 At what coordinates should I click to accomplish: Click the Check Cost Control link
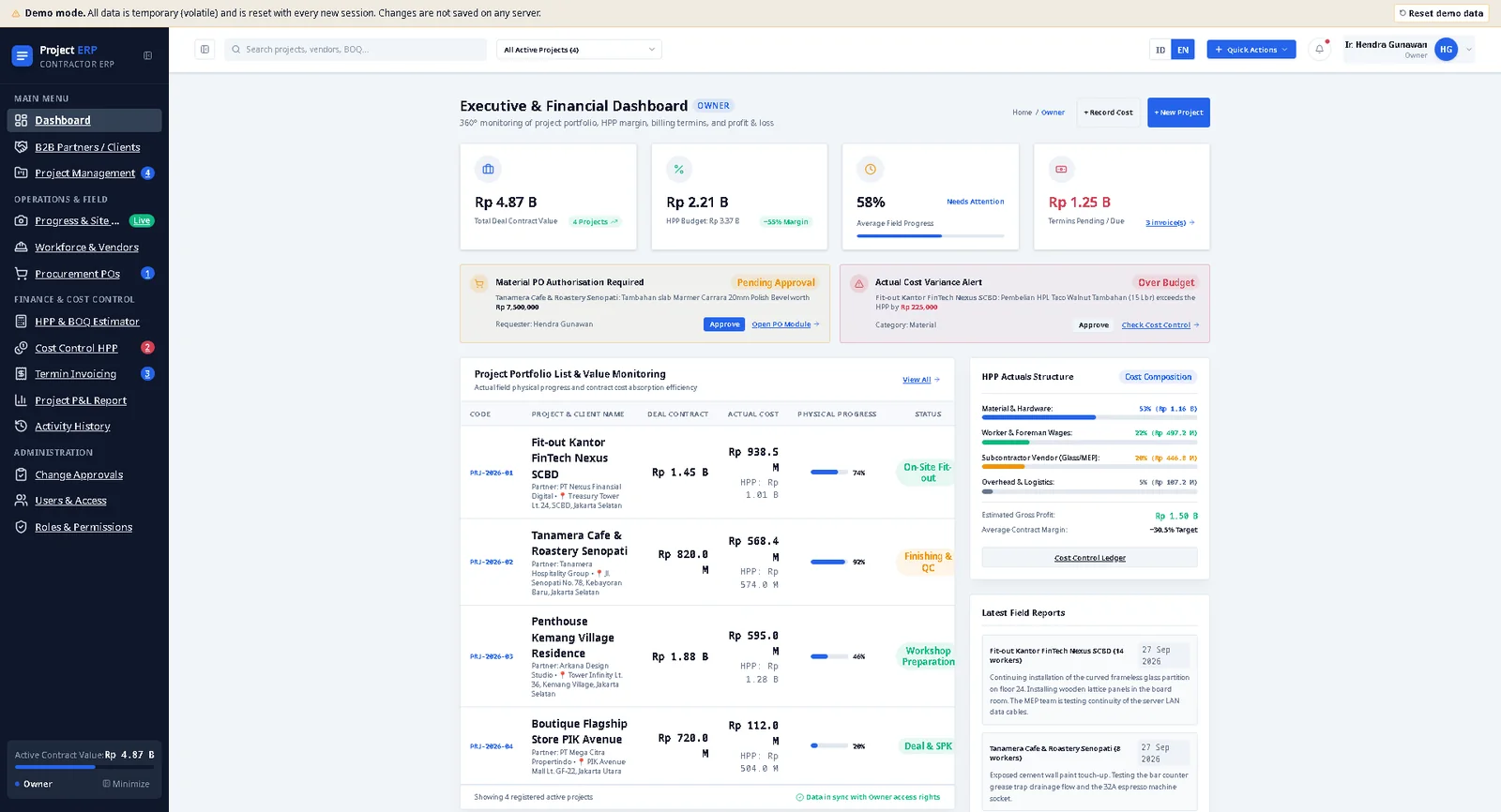[1160, 325]
